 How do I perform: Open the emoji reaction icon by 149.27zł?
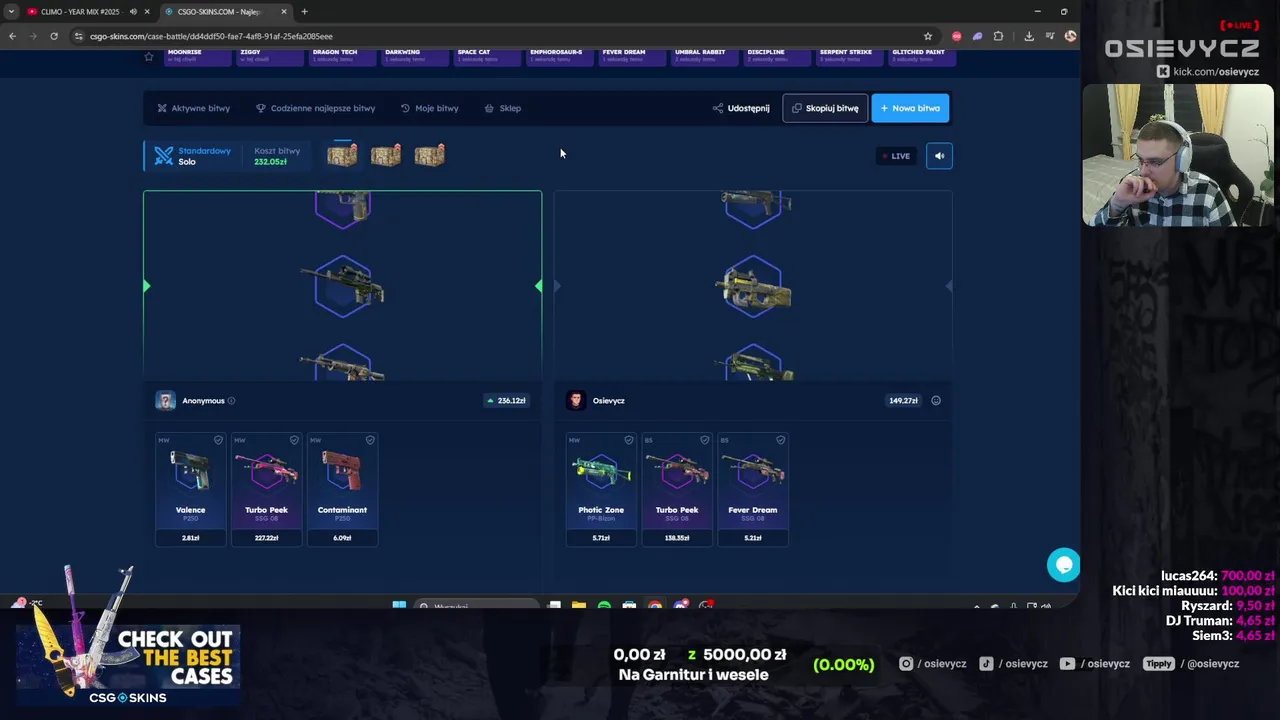coord(936,401)
